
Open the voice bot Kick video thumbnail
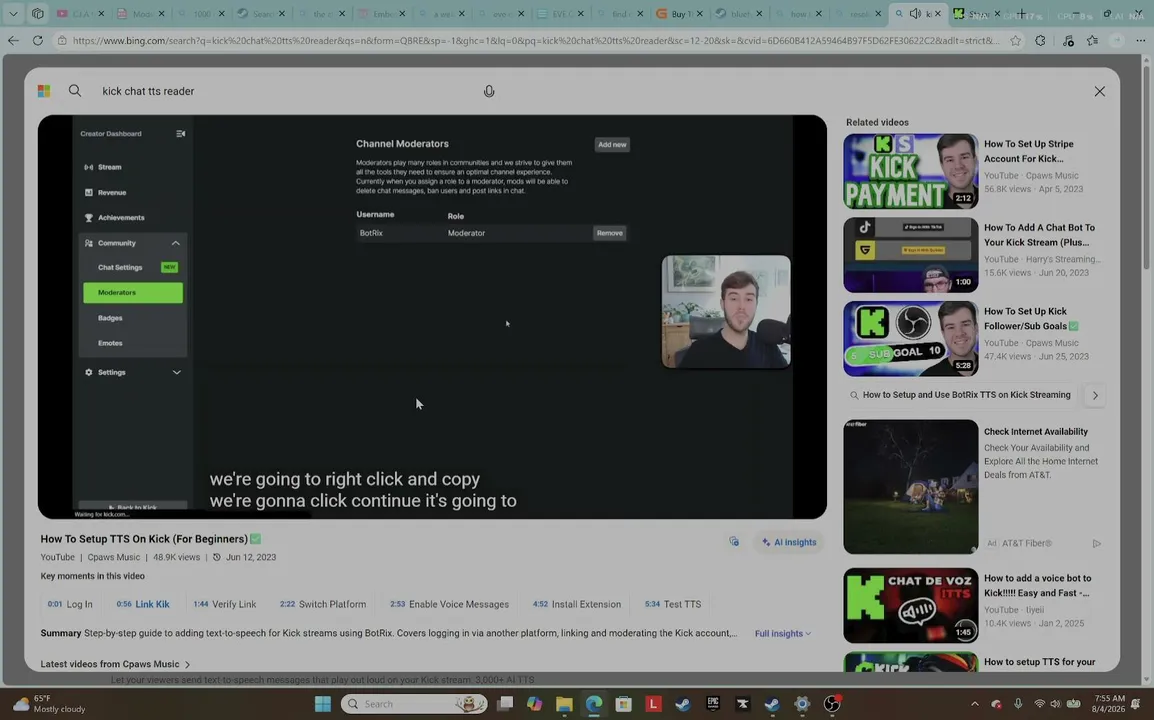pos(910,605)
